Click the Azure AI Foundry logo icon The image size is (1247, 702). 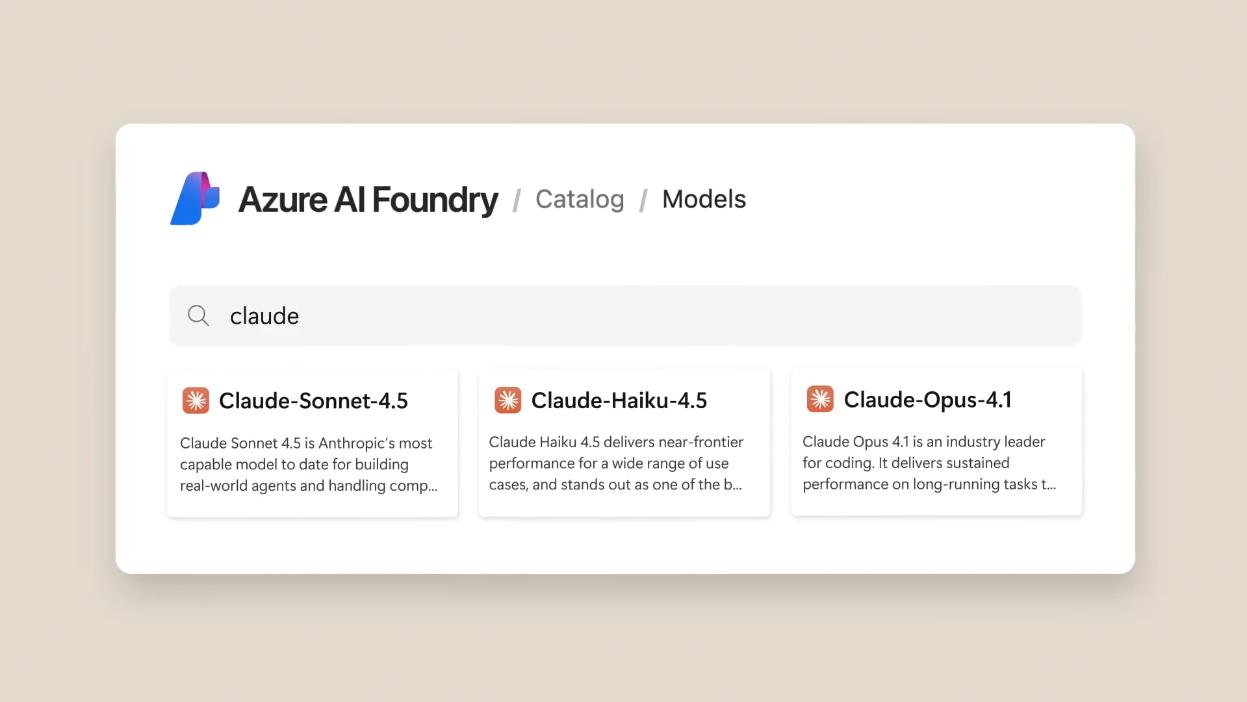[195, 199]
